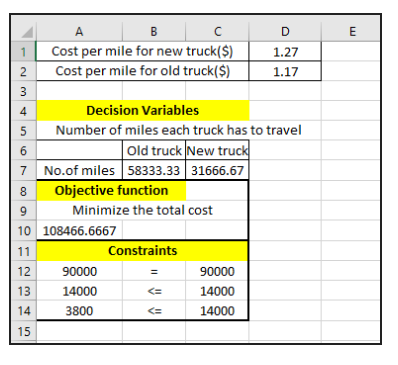Select empty cell B10 next to total cost
398x365 pixels.
point(154,231)
